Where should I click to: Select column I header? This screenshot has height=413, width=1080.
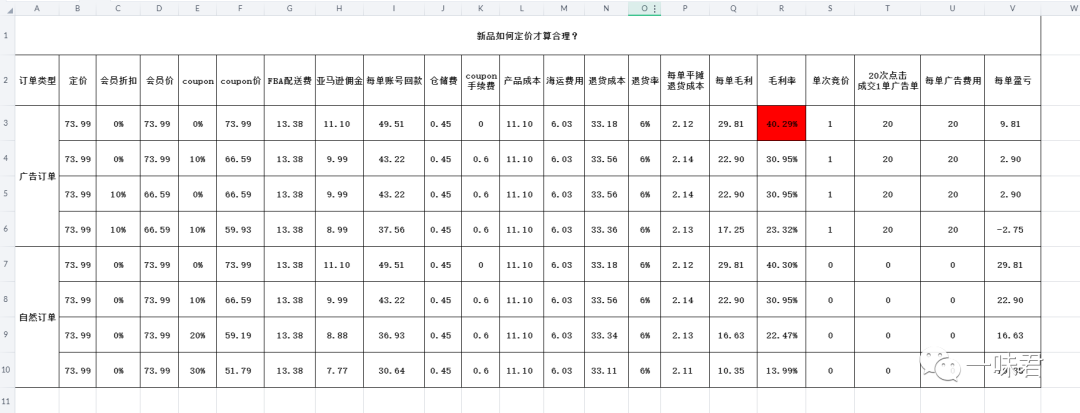coord(394,9)
